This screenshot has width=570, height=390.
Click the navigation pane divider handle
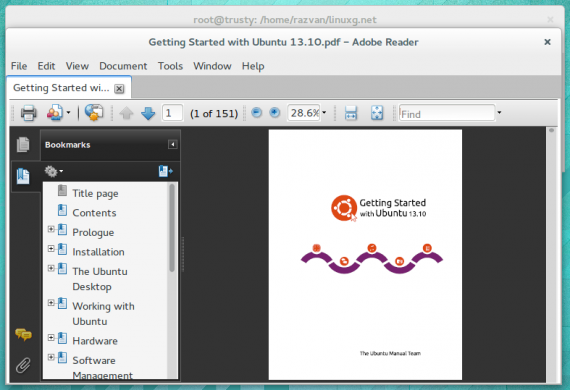(x=183, y=254)
